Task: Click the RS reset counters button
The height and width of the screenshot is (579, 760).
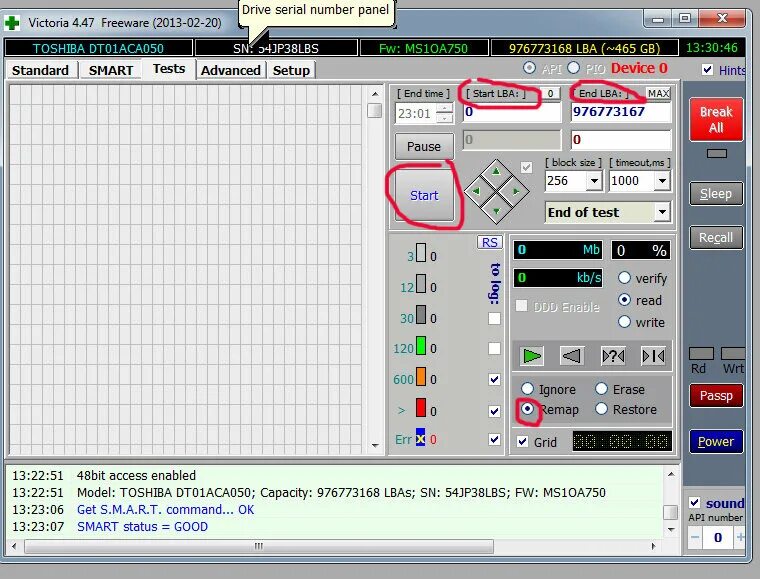Action: click(490, 242)
